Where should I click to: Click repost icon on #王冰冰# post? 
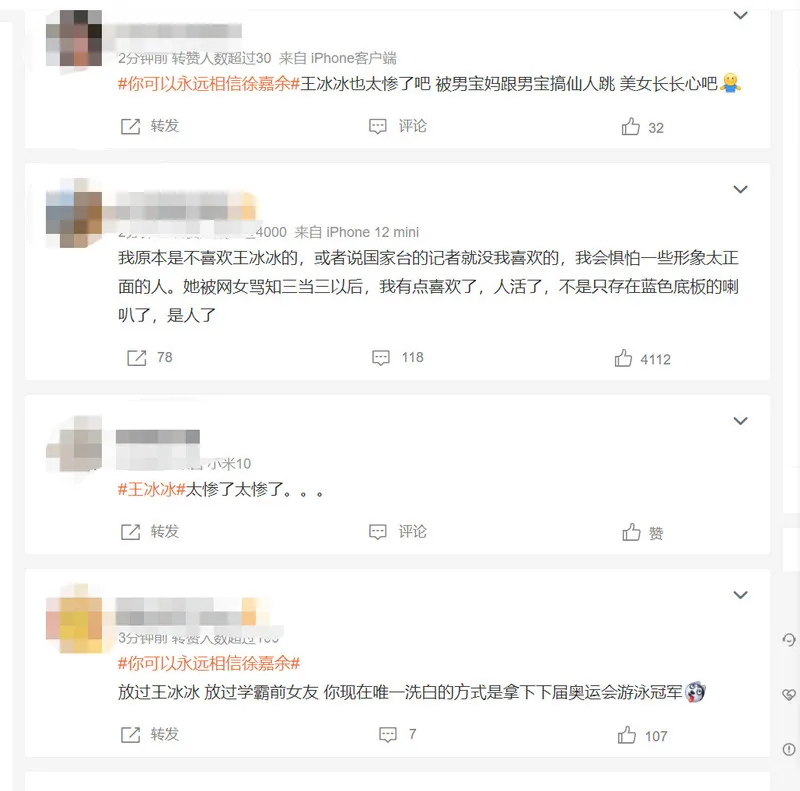(x=131, y=532)
